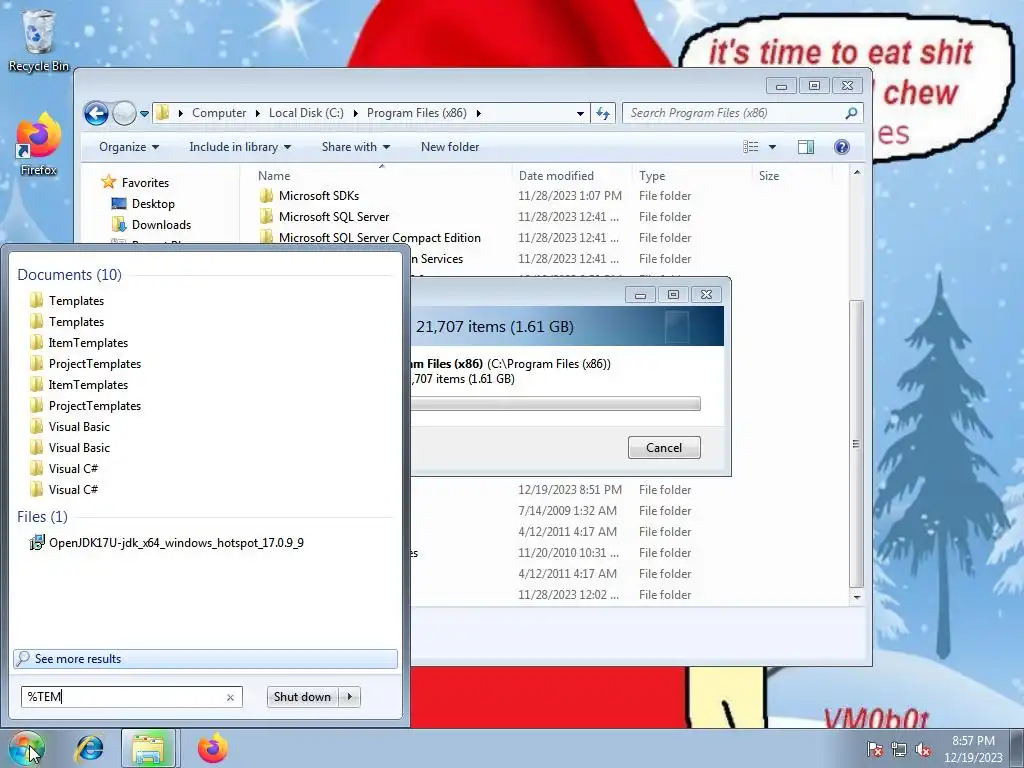Sort by the Size column header

pos(769,176)
